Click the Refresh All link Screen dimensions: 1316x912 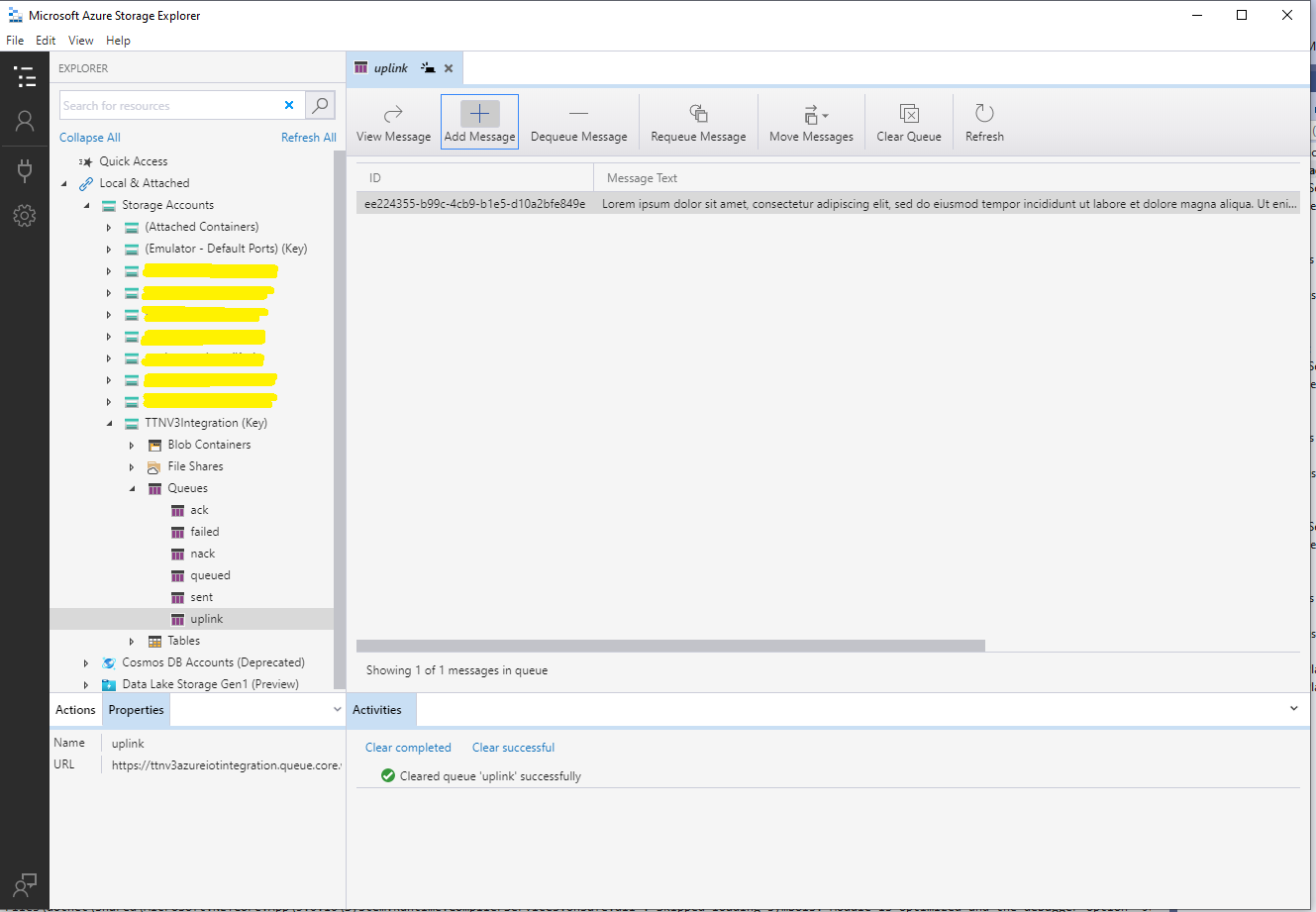308,138
